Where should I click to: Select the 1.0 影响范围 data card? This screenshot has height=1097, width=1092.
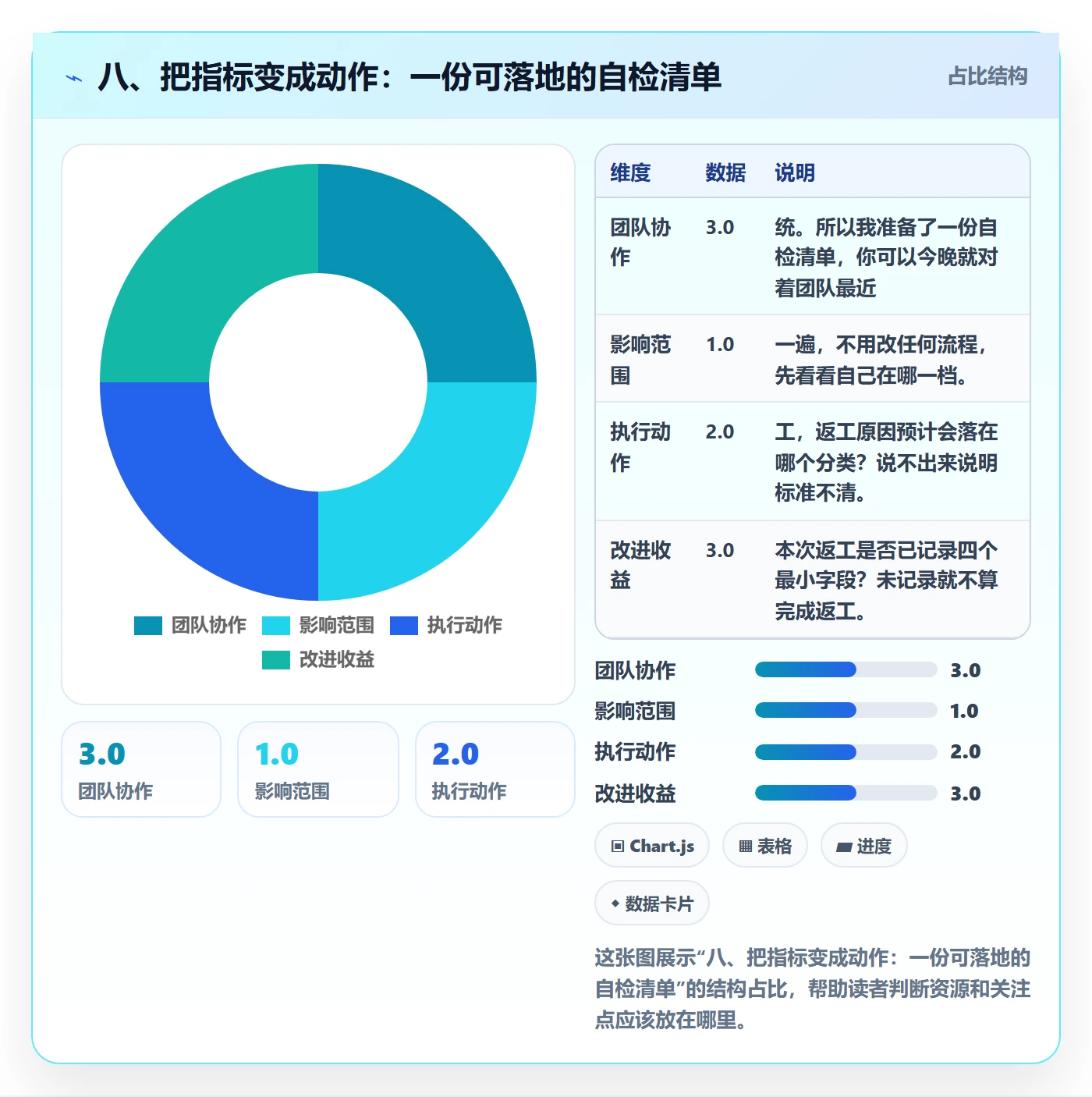tap(318, 769)
